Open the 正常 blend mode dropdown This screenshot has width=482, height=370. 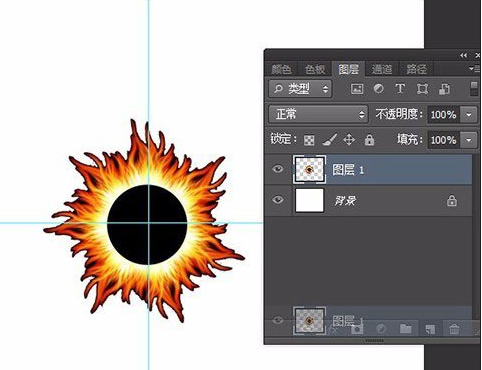318,114
